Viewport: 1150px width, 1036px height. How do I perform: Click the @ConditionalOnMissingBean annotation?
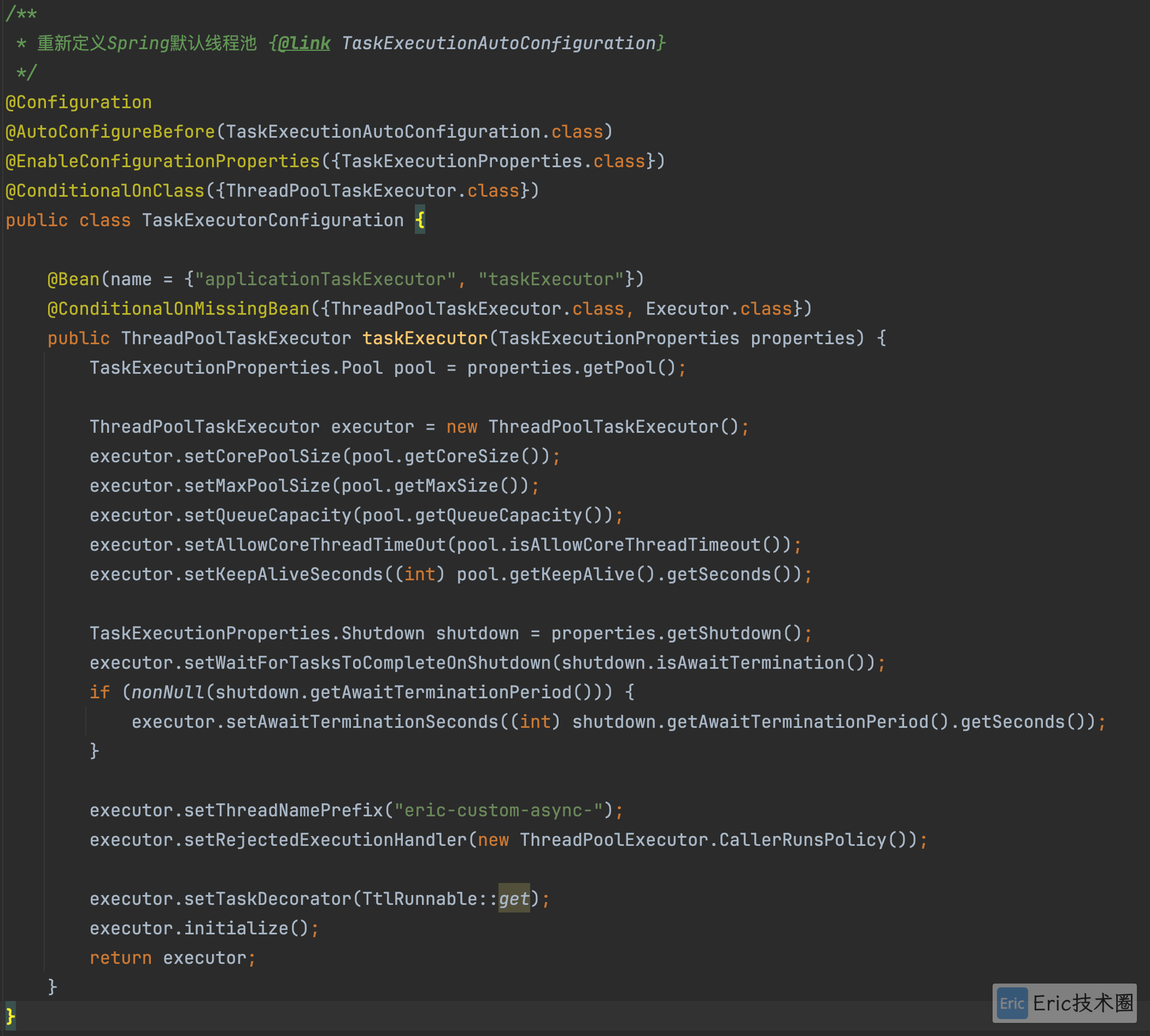point(179,309)
